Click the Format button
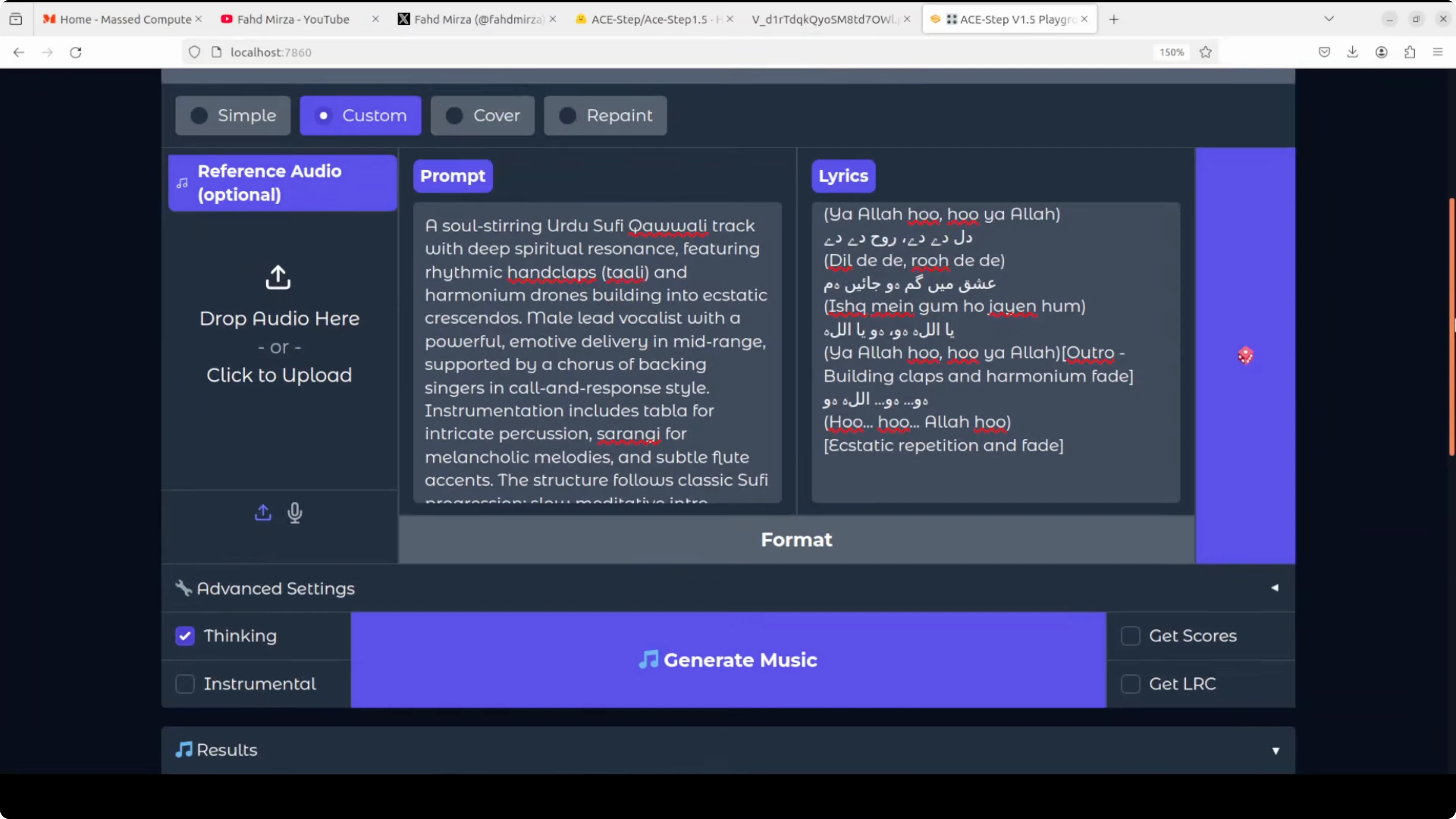The width and height of the screenshot is (1456, 819). click(x=796, y=540)
